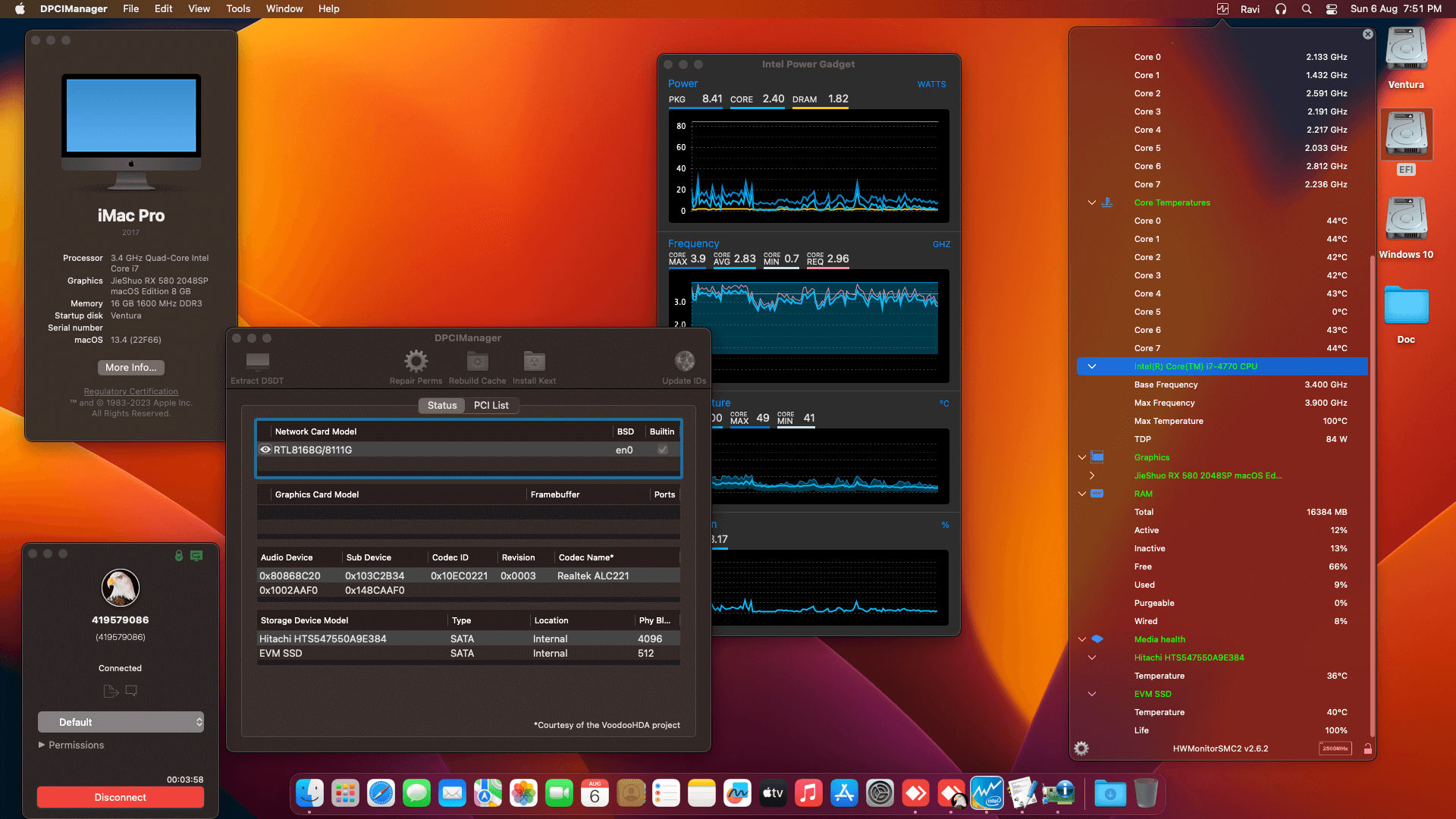Viewport: 1456px width, 819px height.
Task: Click the Repair Perms gear icon
Action: coord(416,361)
